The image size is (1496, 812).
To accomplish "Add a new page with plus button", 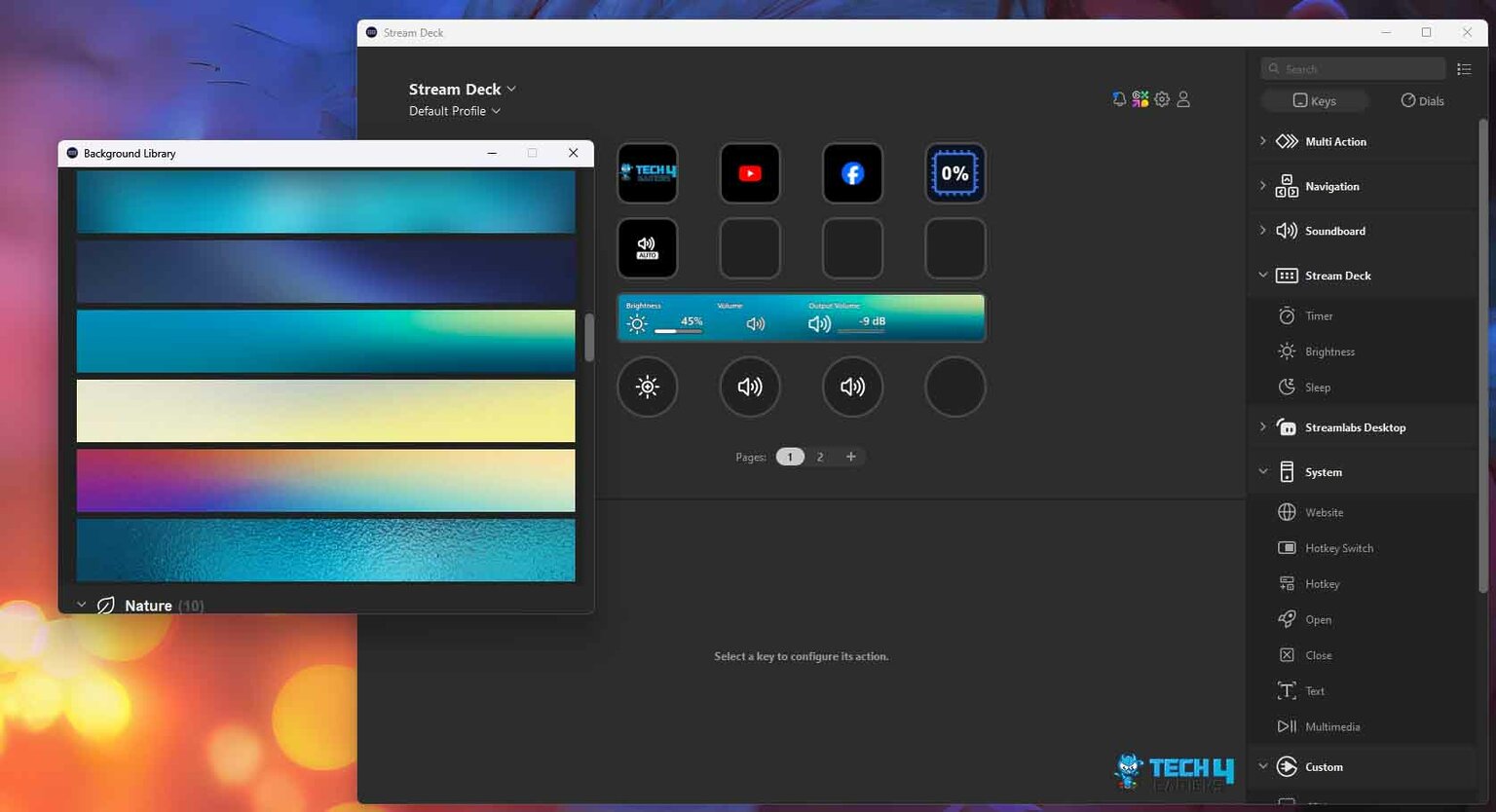I will (x=850, y=457).
